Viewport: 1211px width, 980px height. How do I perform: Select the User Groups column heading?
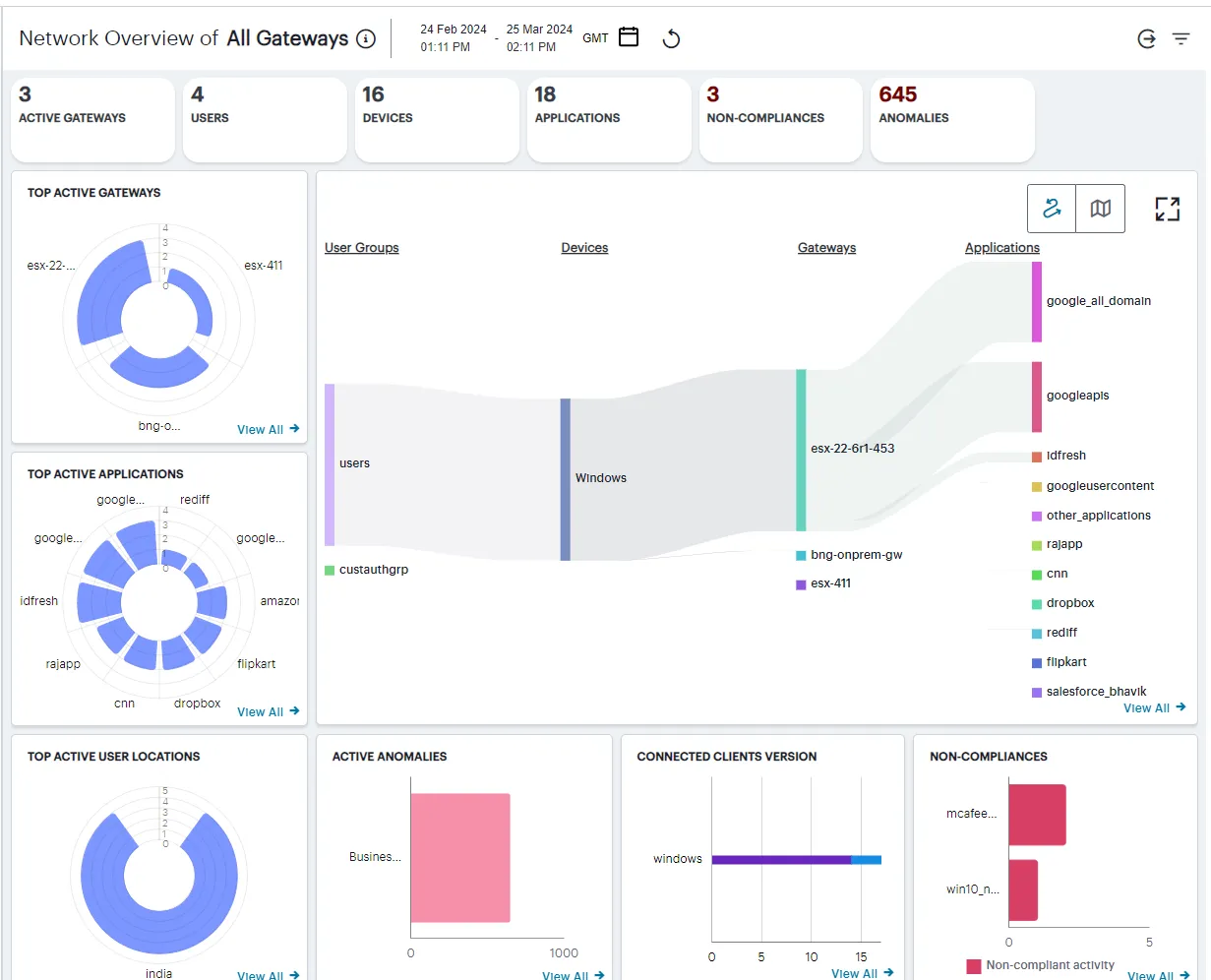362,248
